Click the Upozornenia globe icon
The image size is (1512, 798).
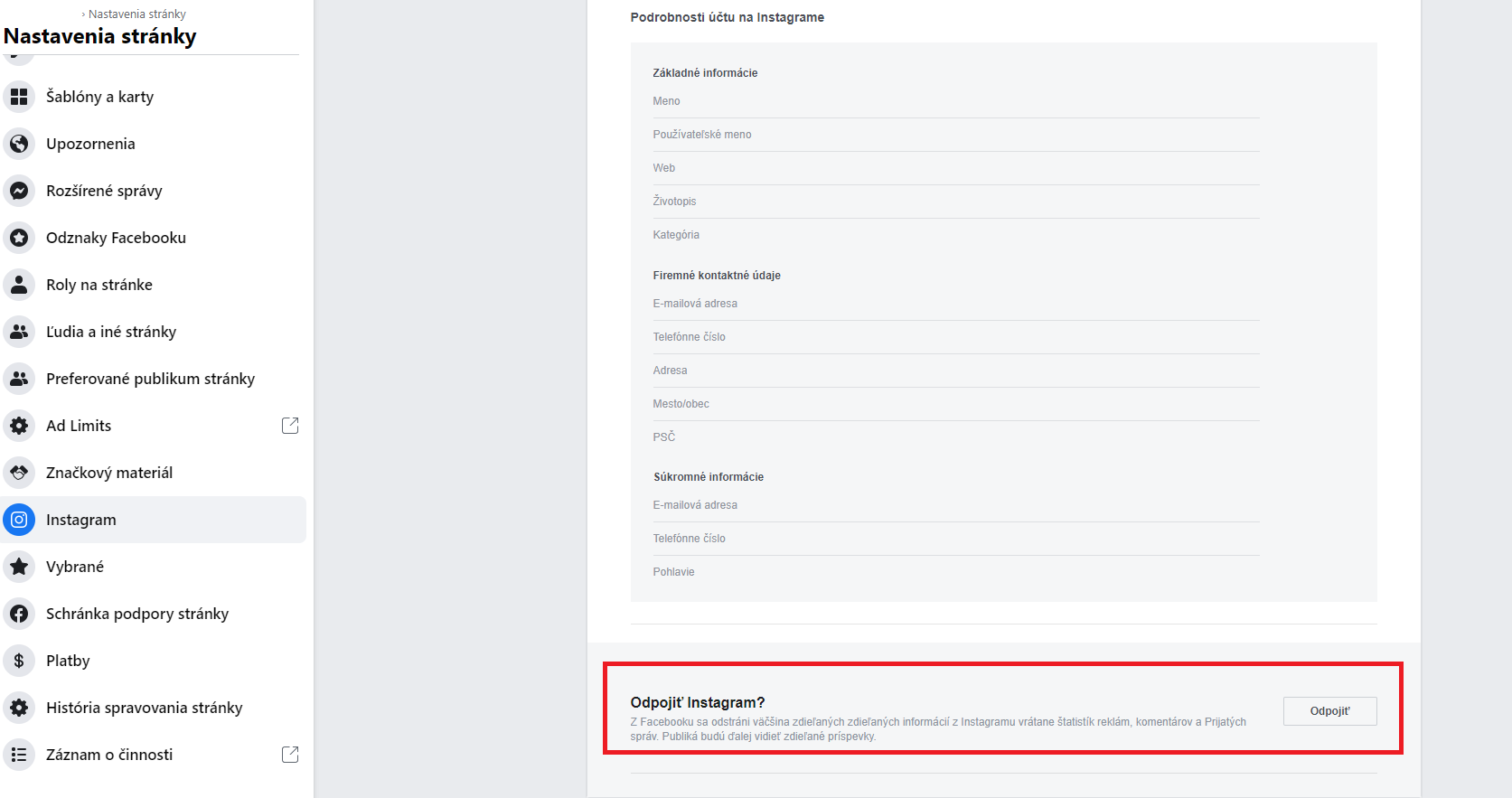pyautogui.click(x=19, y=144)
